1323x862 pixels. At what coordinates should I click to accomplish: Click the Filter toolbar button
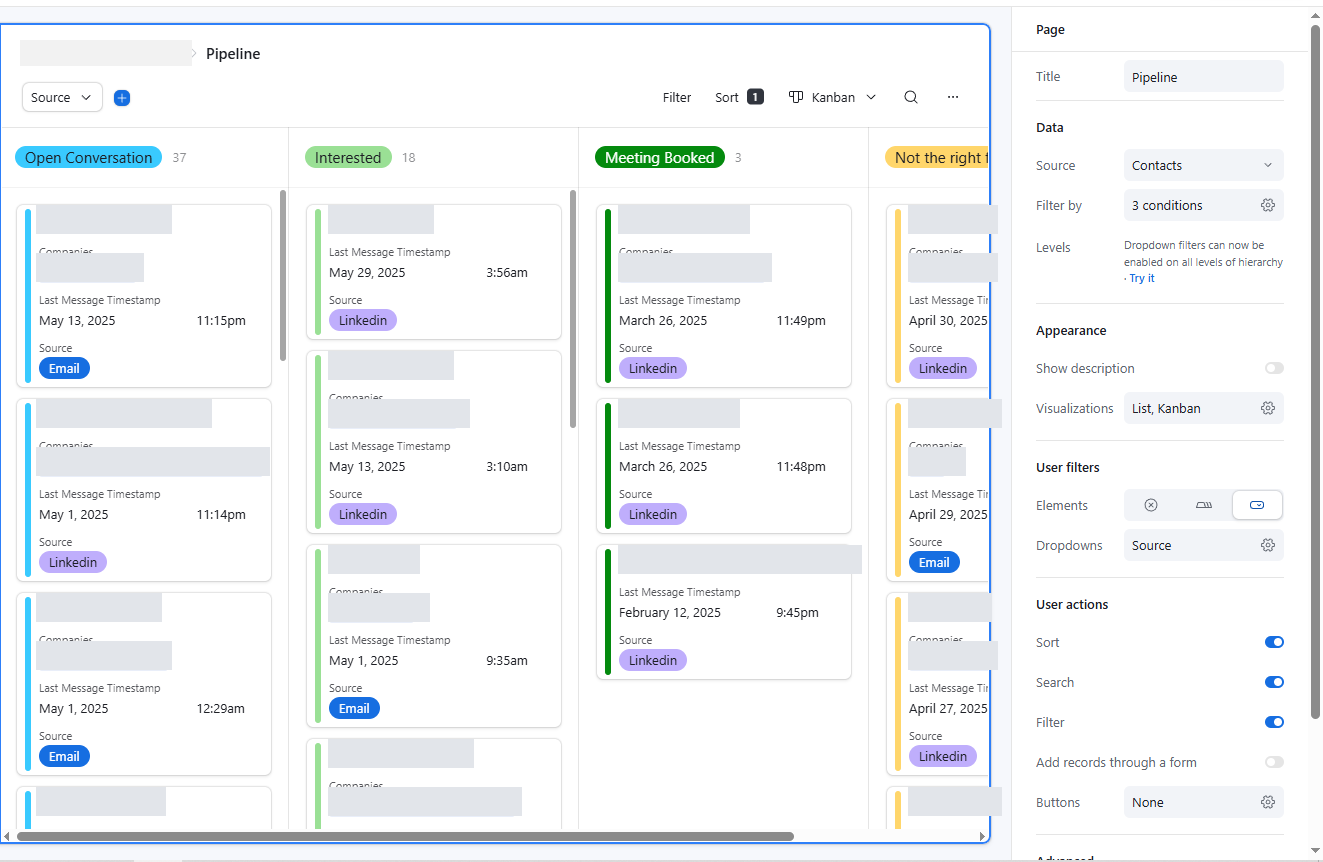point(677,97)
